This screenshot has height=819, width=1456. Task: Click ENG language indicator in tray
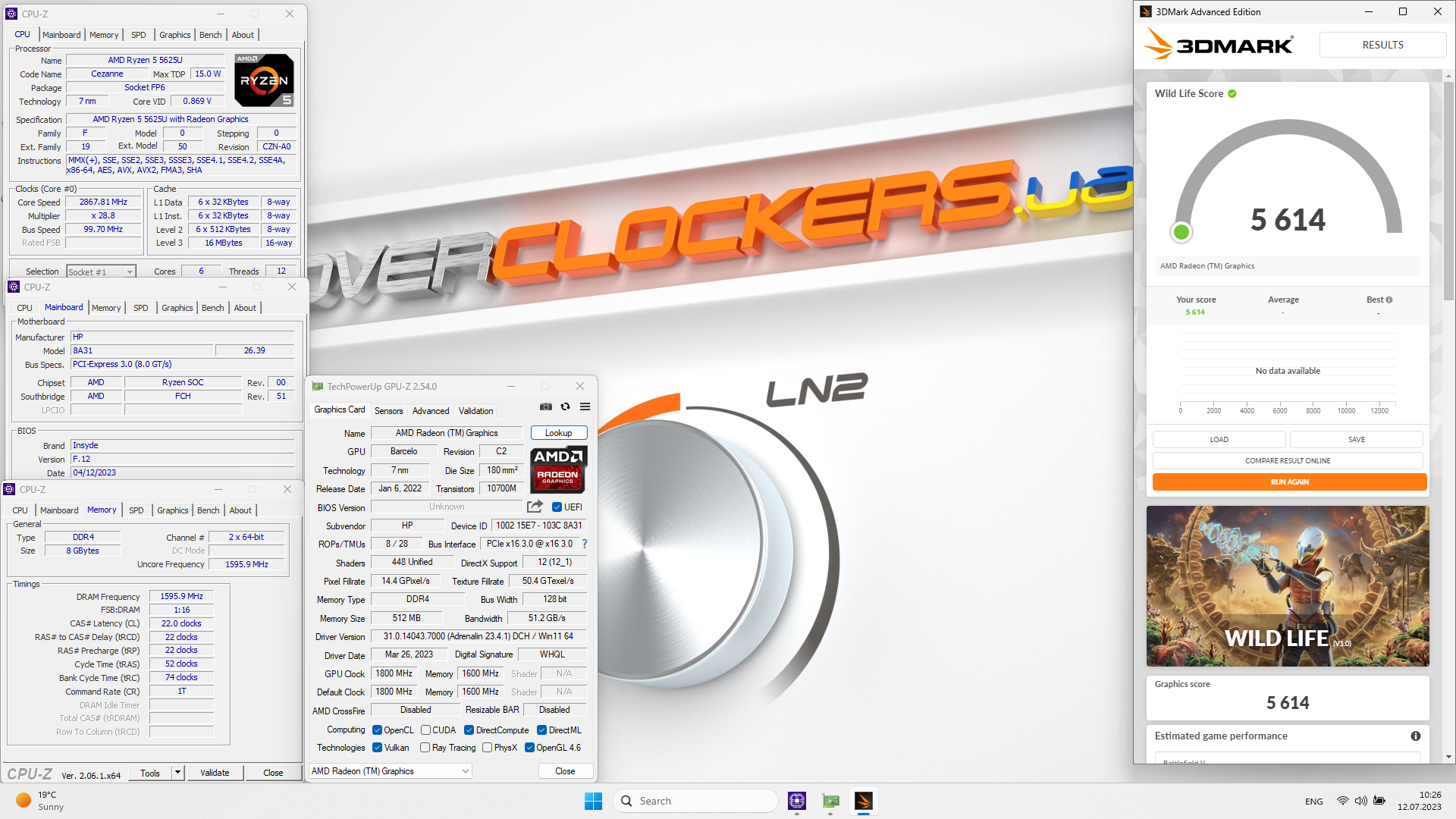1314,802
